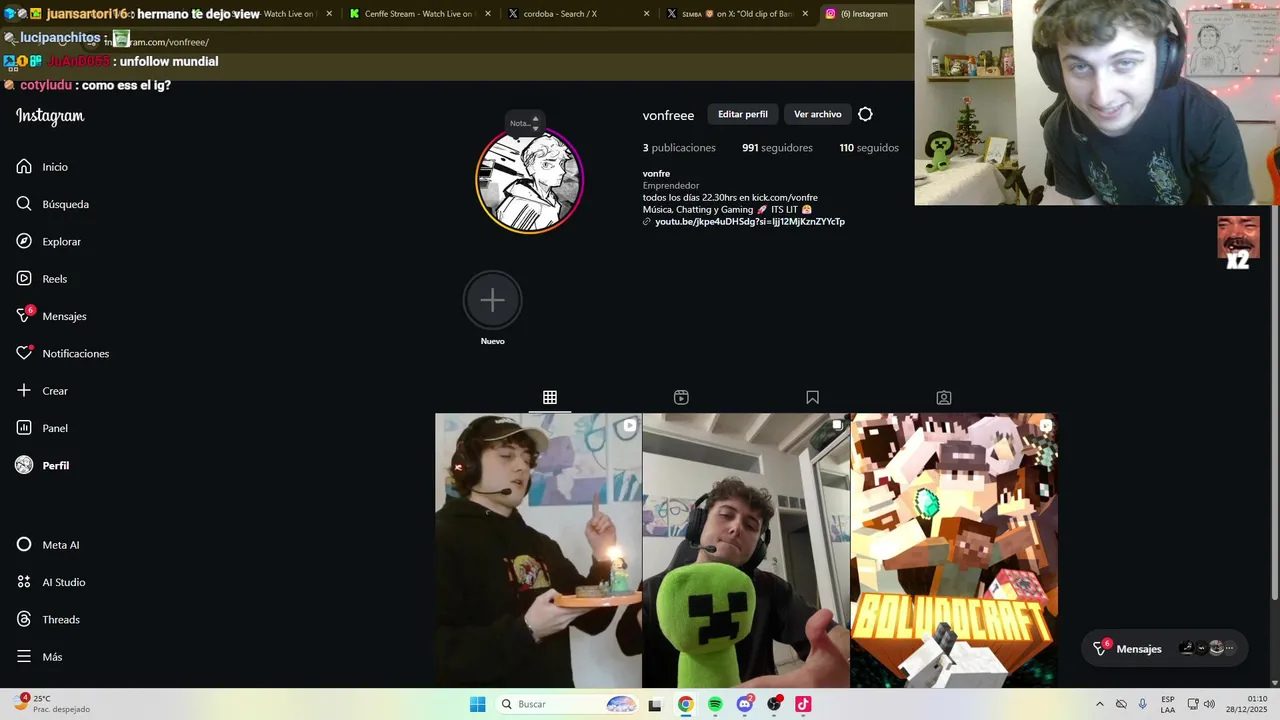Open the BOLUDOCRAFT post
This screenshot has width=1280, height=720.
954,551
